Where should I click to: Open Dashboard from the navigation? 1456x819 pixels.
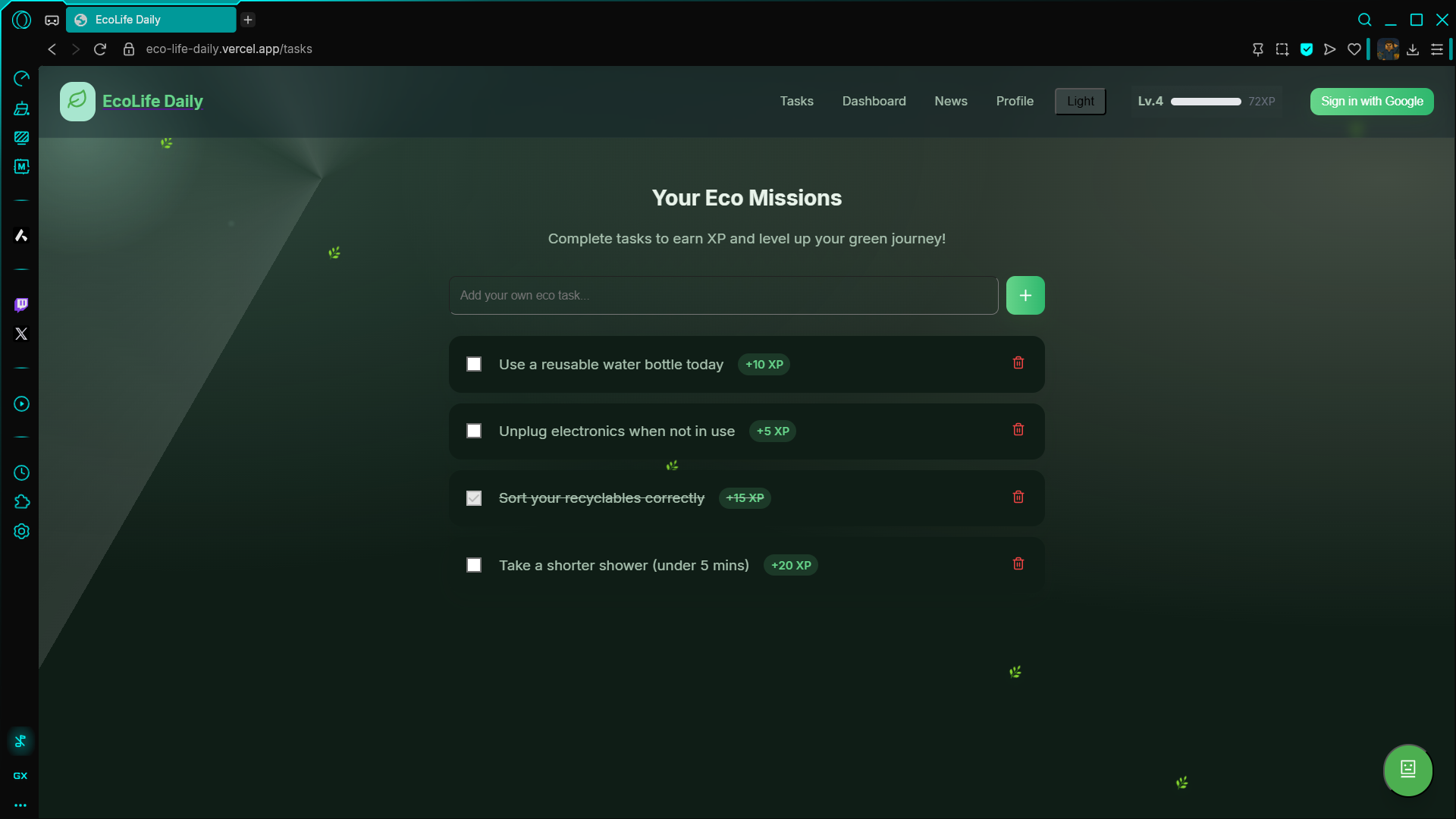(874, 102)
